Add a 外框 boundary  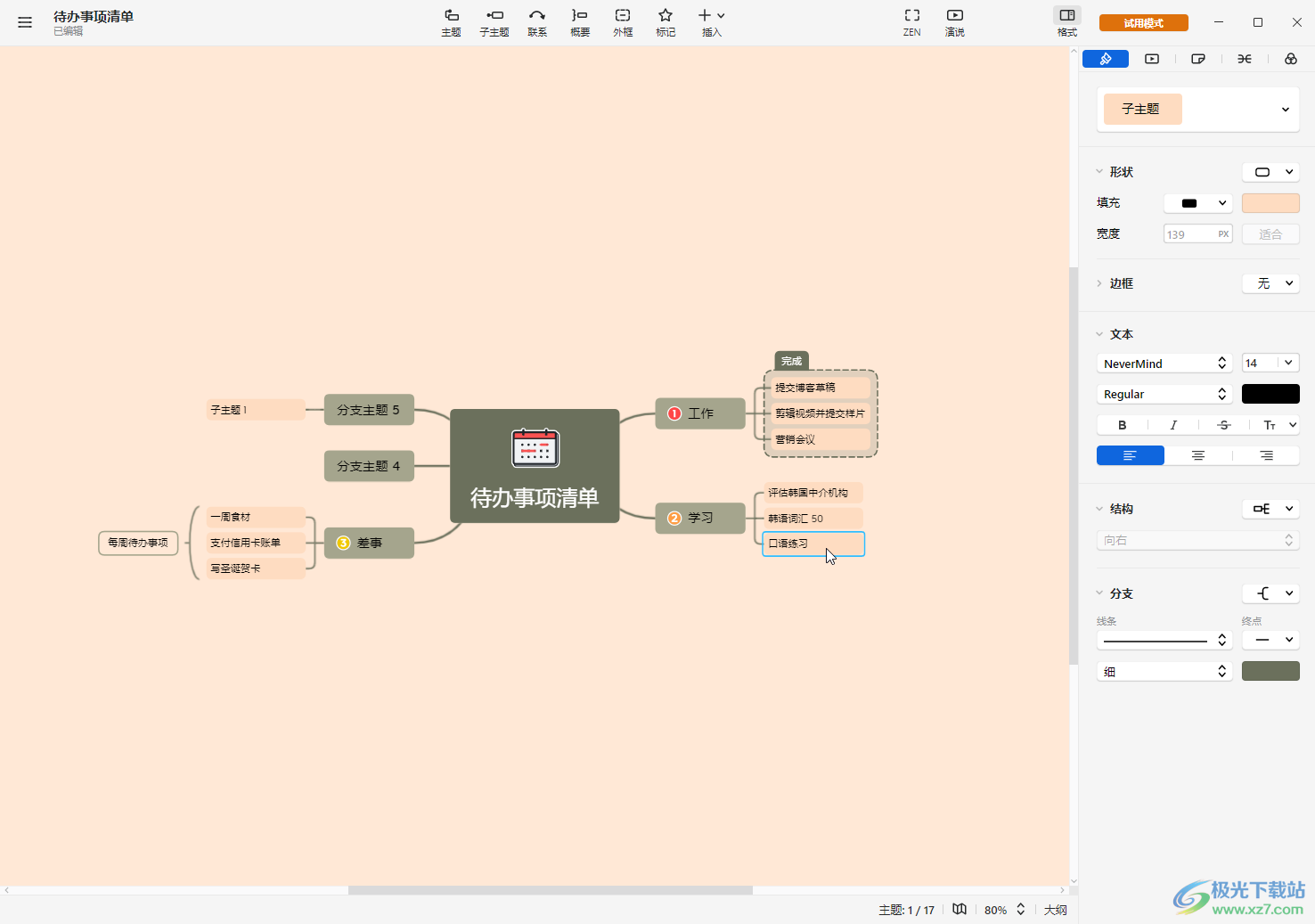click(623, 22)
